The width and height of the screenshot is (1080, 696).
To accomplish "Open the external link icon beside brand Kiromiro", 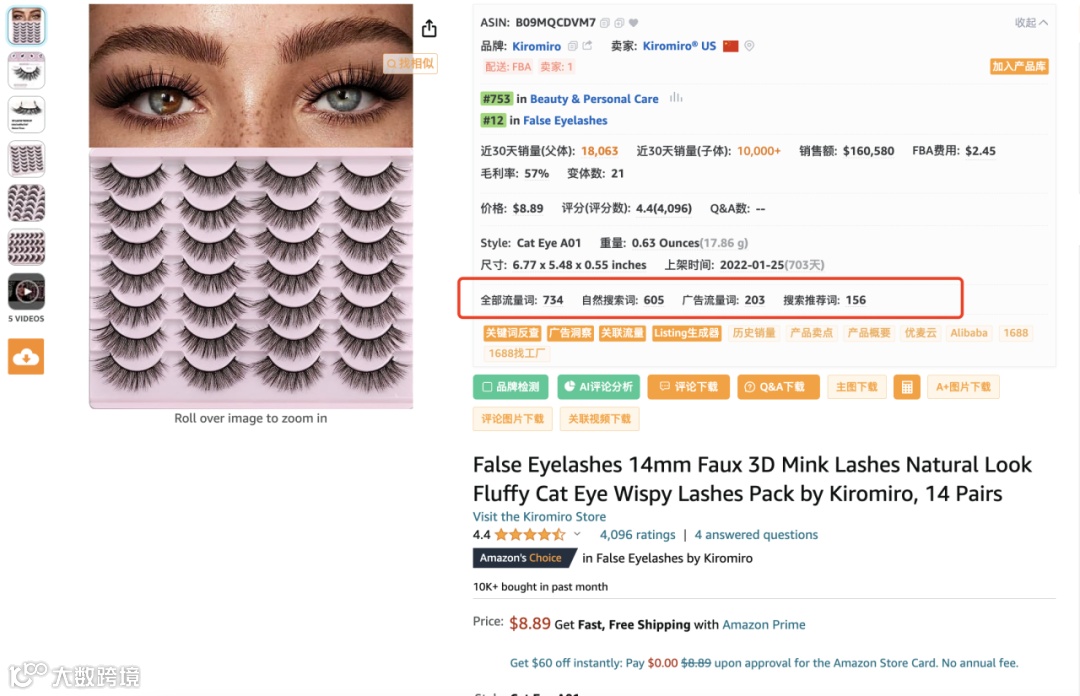I will coord(588,46).
